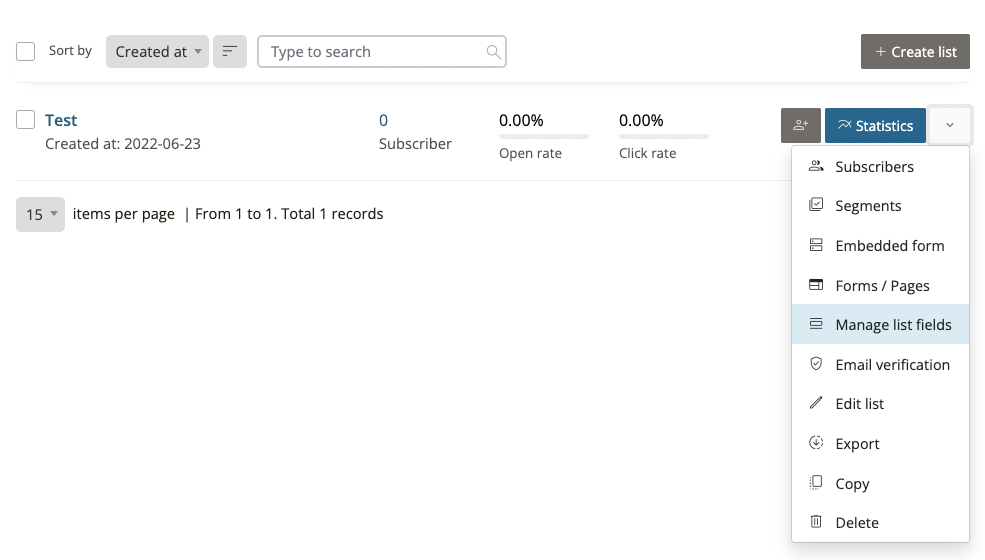Viewport: 985px width, 560px height.
Task: Click the Subscribers people icon in menu
Action: tap(816, 167)
